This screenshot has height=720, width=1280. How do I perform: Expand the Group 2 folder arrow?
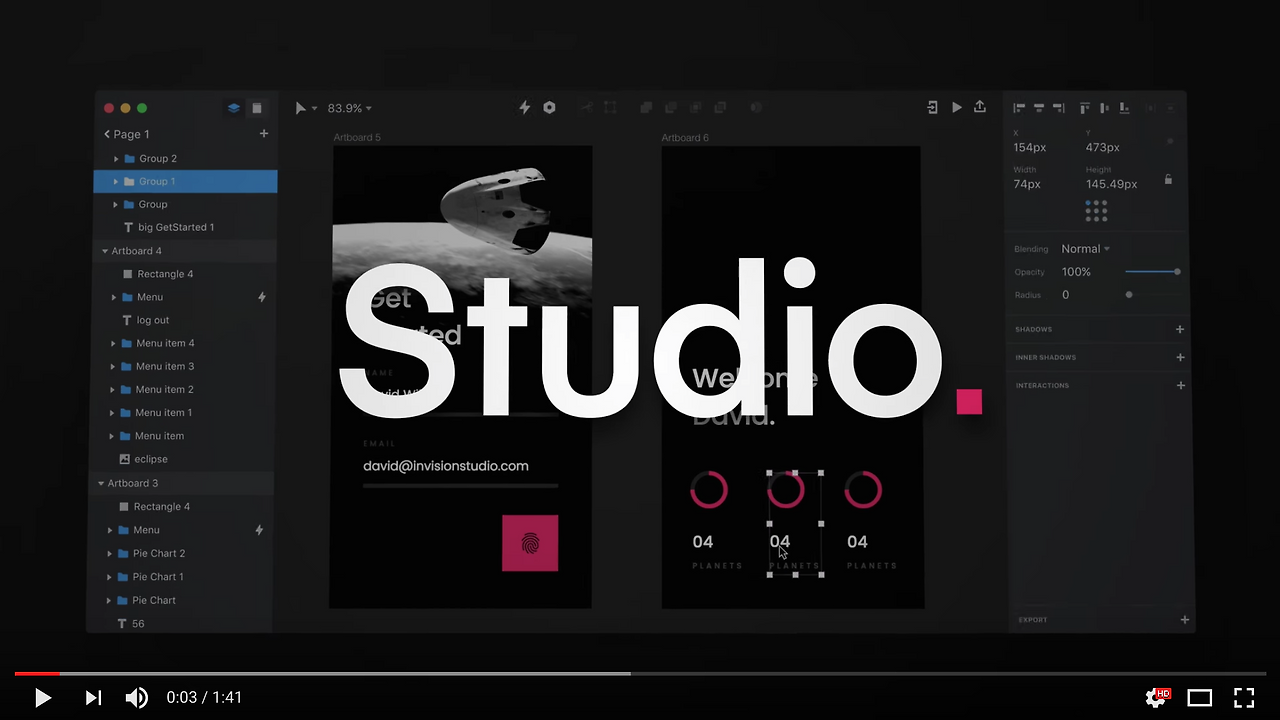point(116,159)
